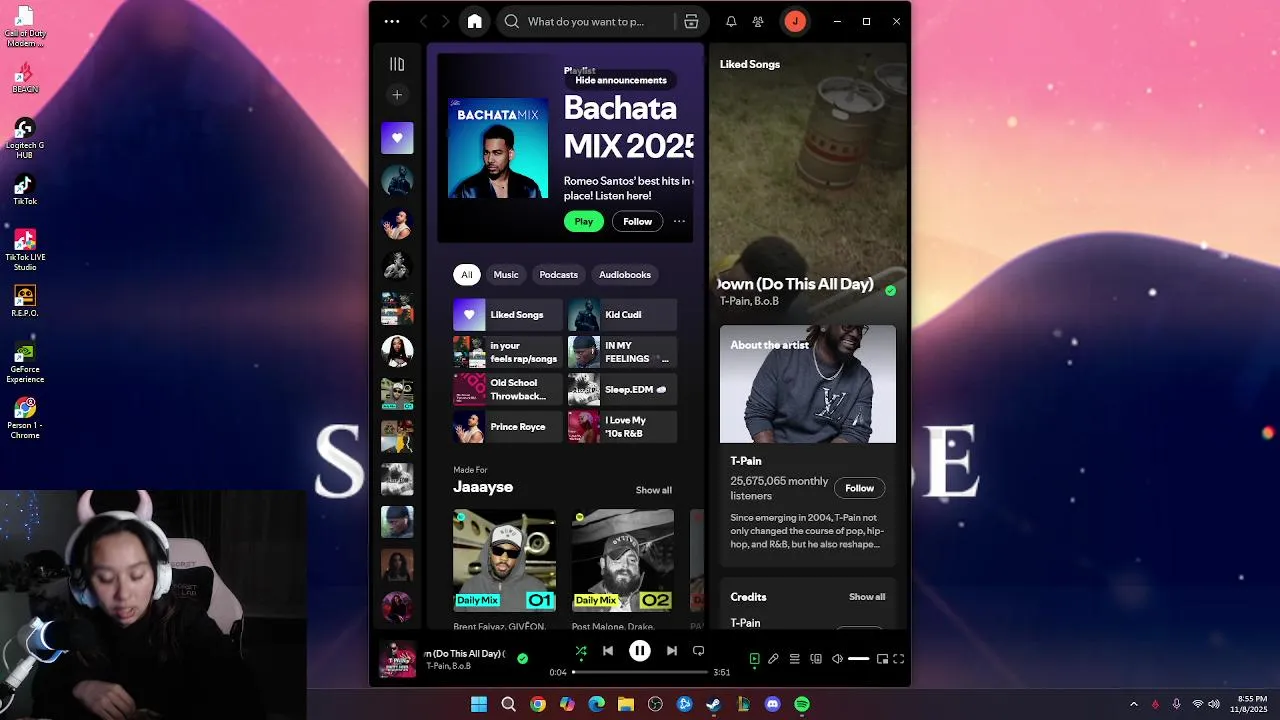Open Bachata Mix cover art
Viewport: 1280px width, 720px height.
click(498, 148)
